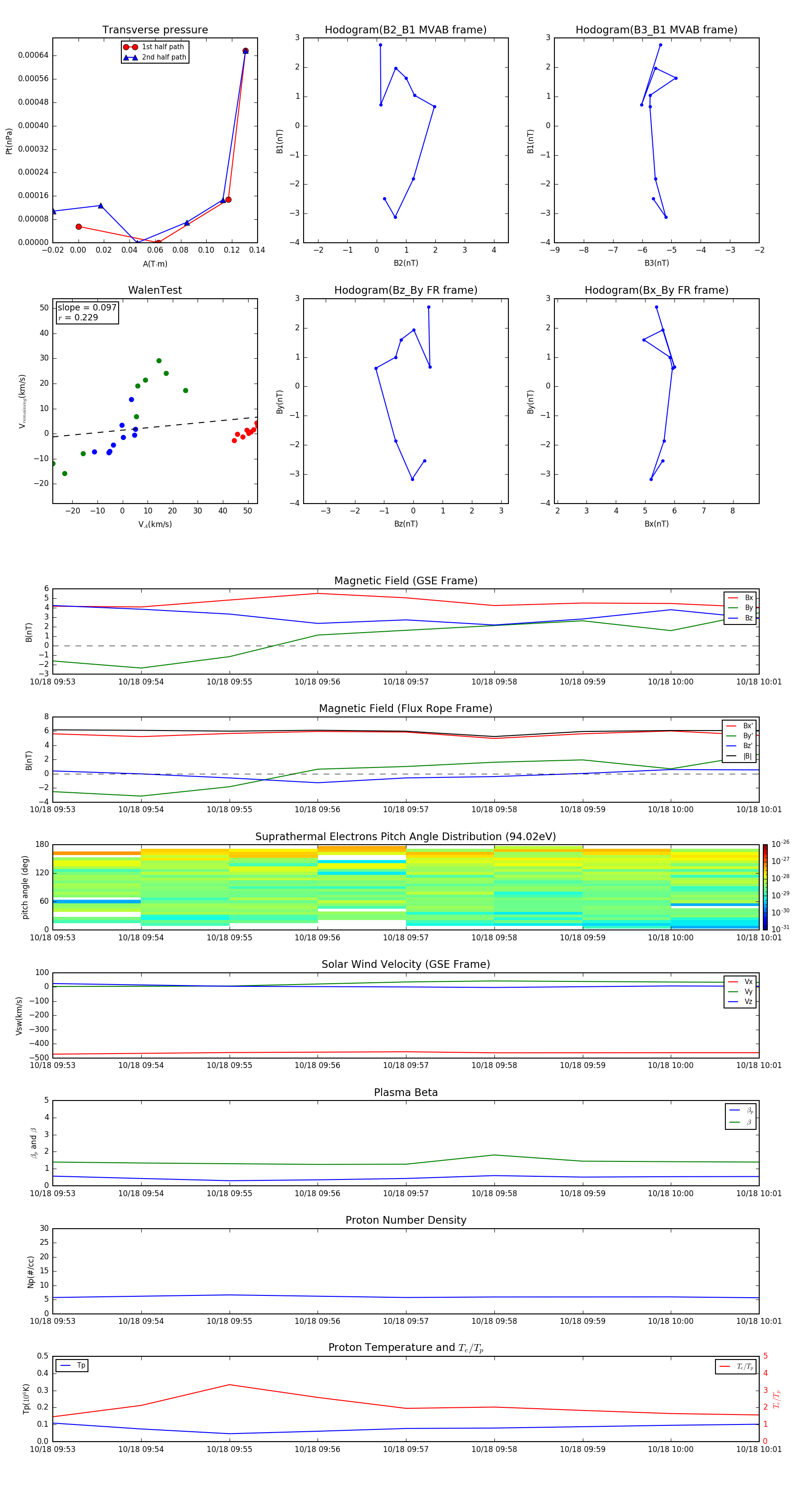Screen dimensions: 812x1489
Task: Click the 'r = 0.229' annotation
Action: coord(78,317)
